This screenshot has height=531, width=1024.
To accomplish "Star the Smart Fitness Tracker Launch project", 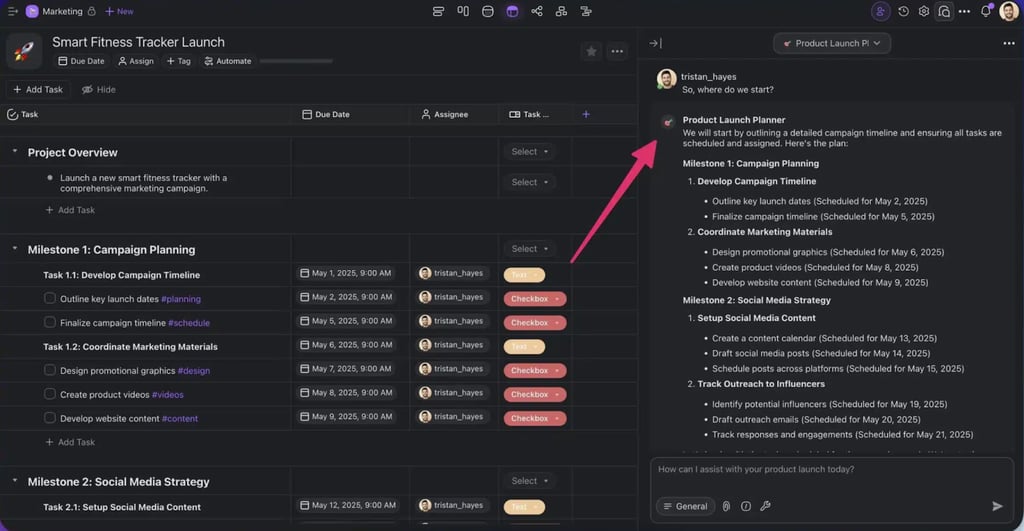I will click(591, 51).
